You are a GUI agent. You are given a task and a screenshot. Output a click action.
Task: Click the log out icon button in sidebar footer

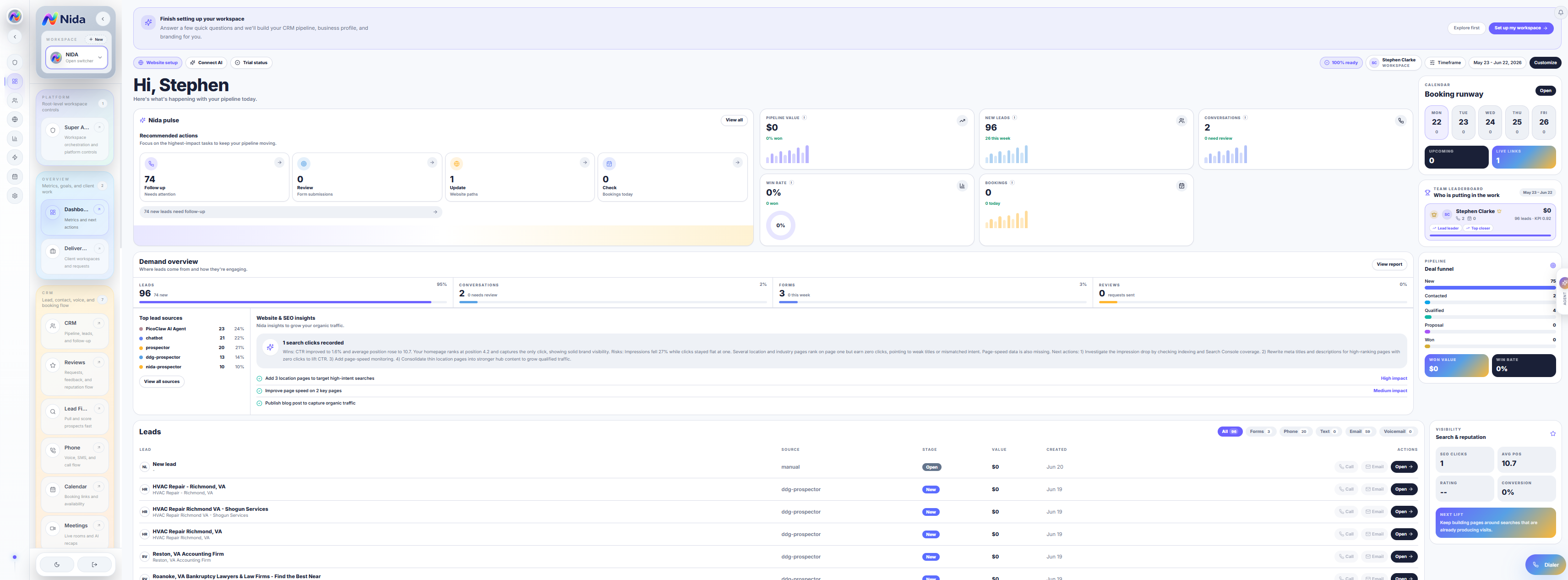(x=94, y=565)
